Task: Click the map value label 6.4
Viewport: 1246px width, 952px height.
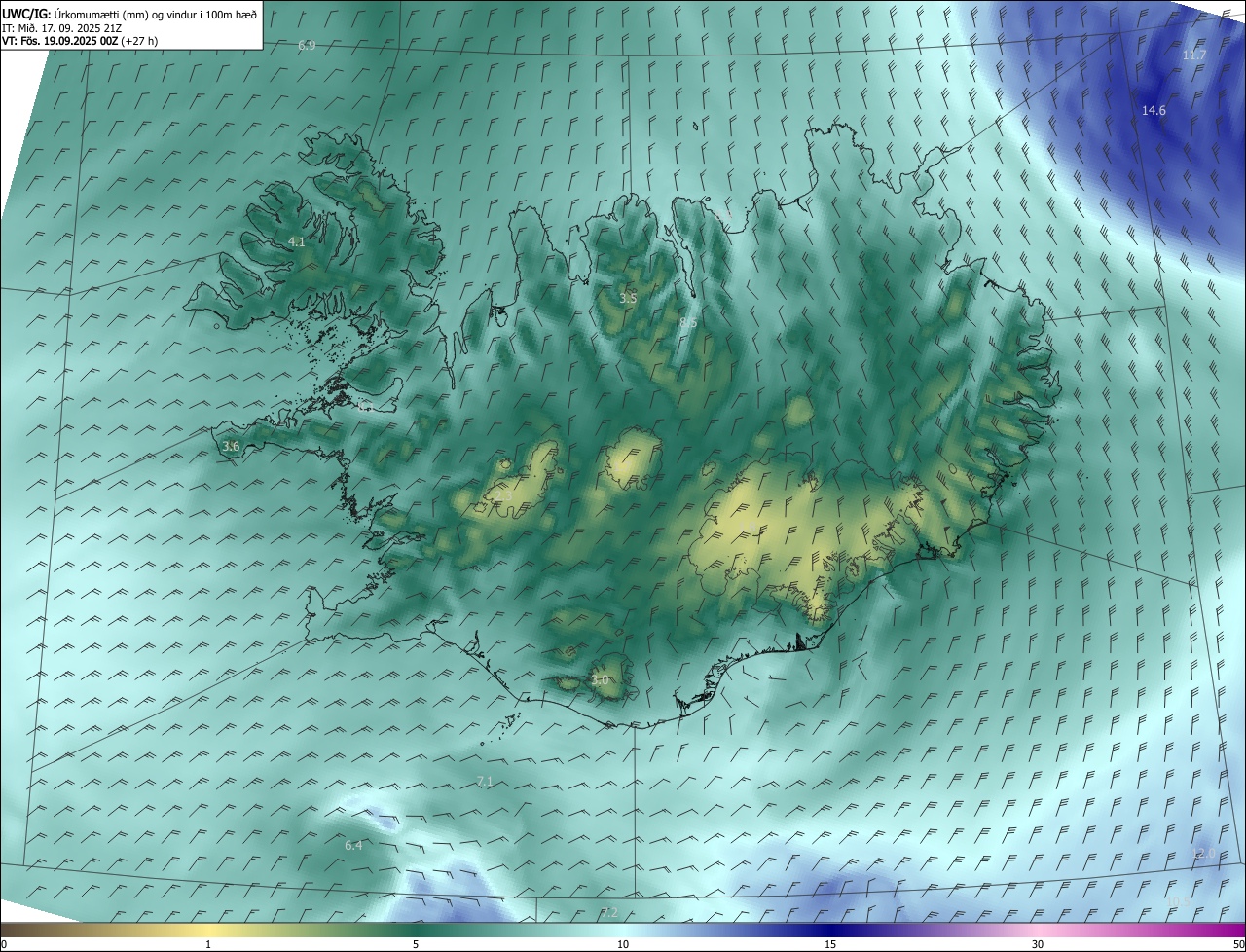Action: point(353,846)
